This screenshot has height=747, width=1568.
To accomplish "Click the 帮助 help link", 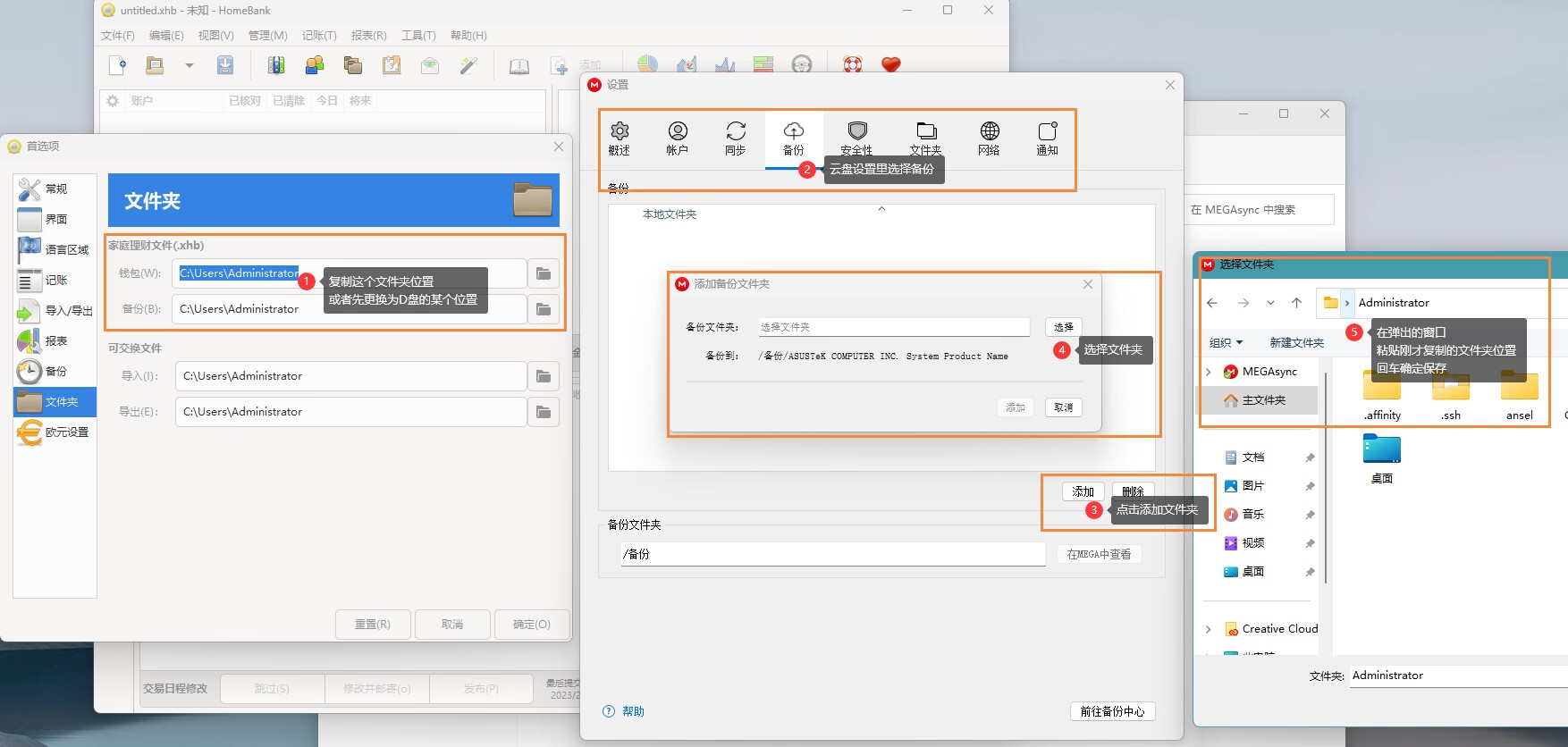I will pyautogui.click(x=633, y=711).
